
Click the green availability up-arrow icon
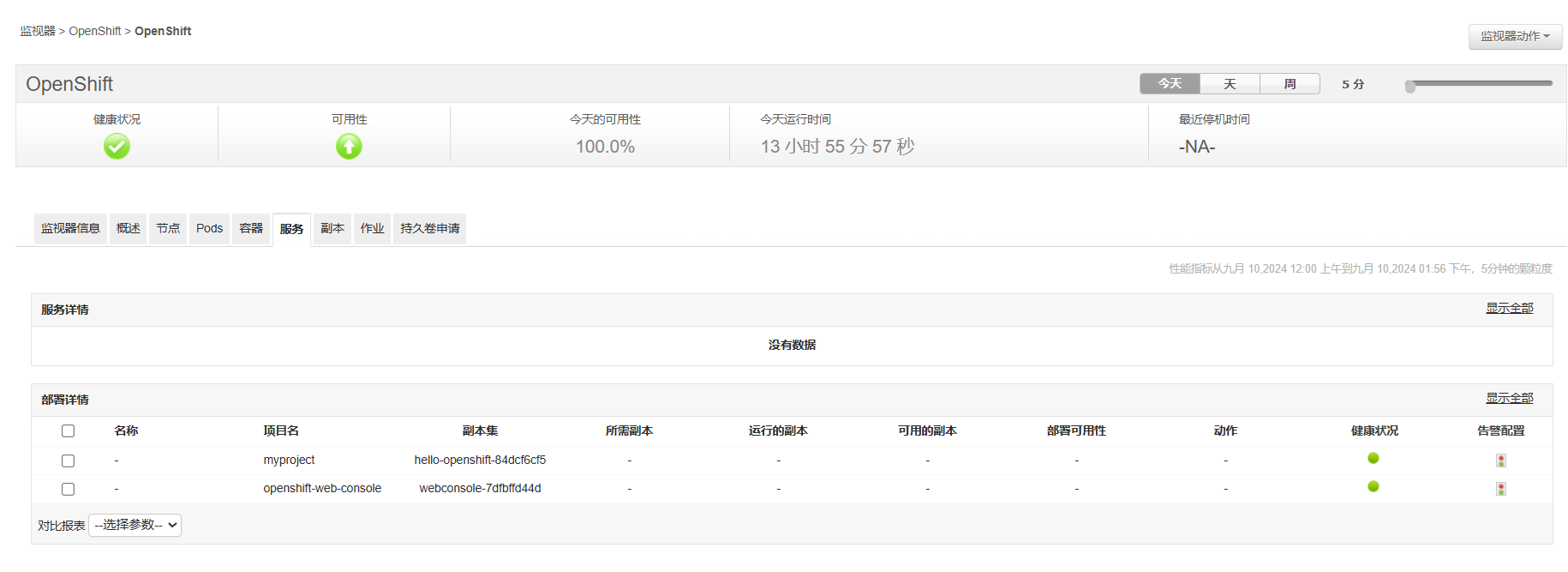coord(349,147)
